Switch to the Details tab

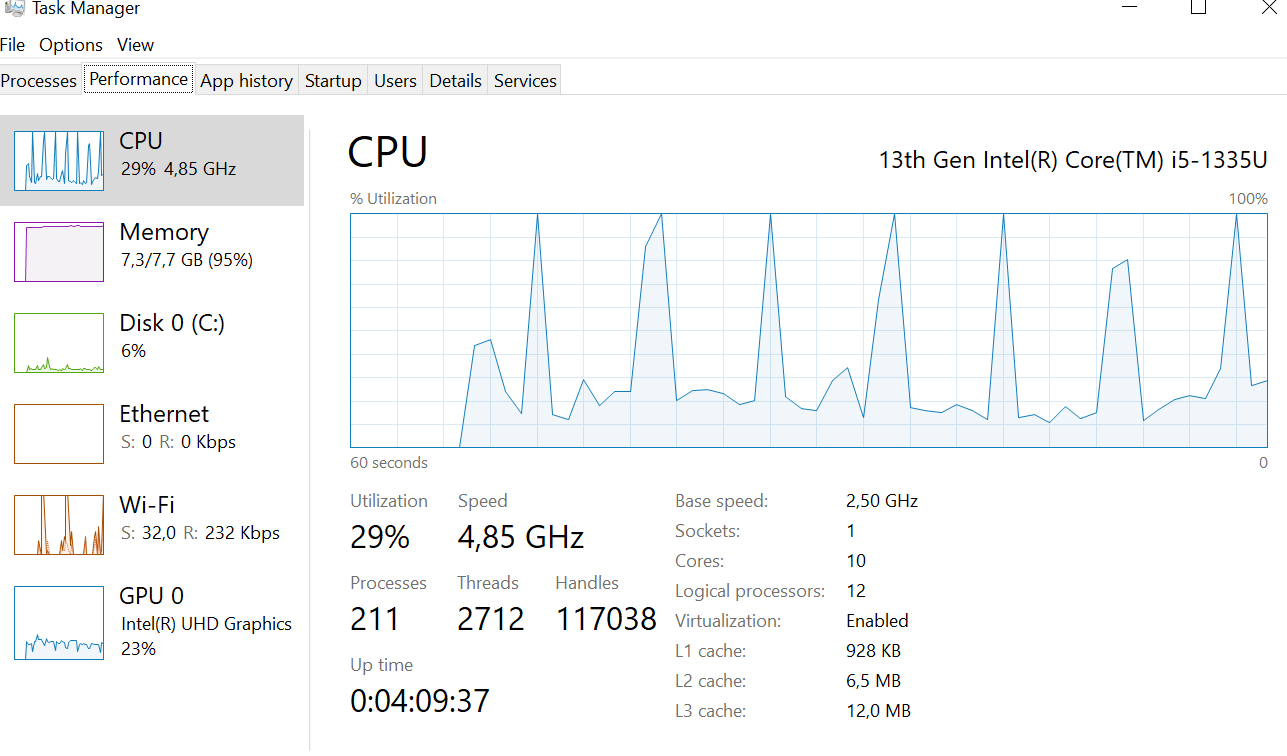point(455,81)
